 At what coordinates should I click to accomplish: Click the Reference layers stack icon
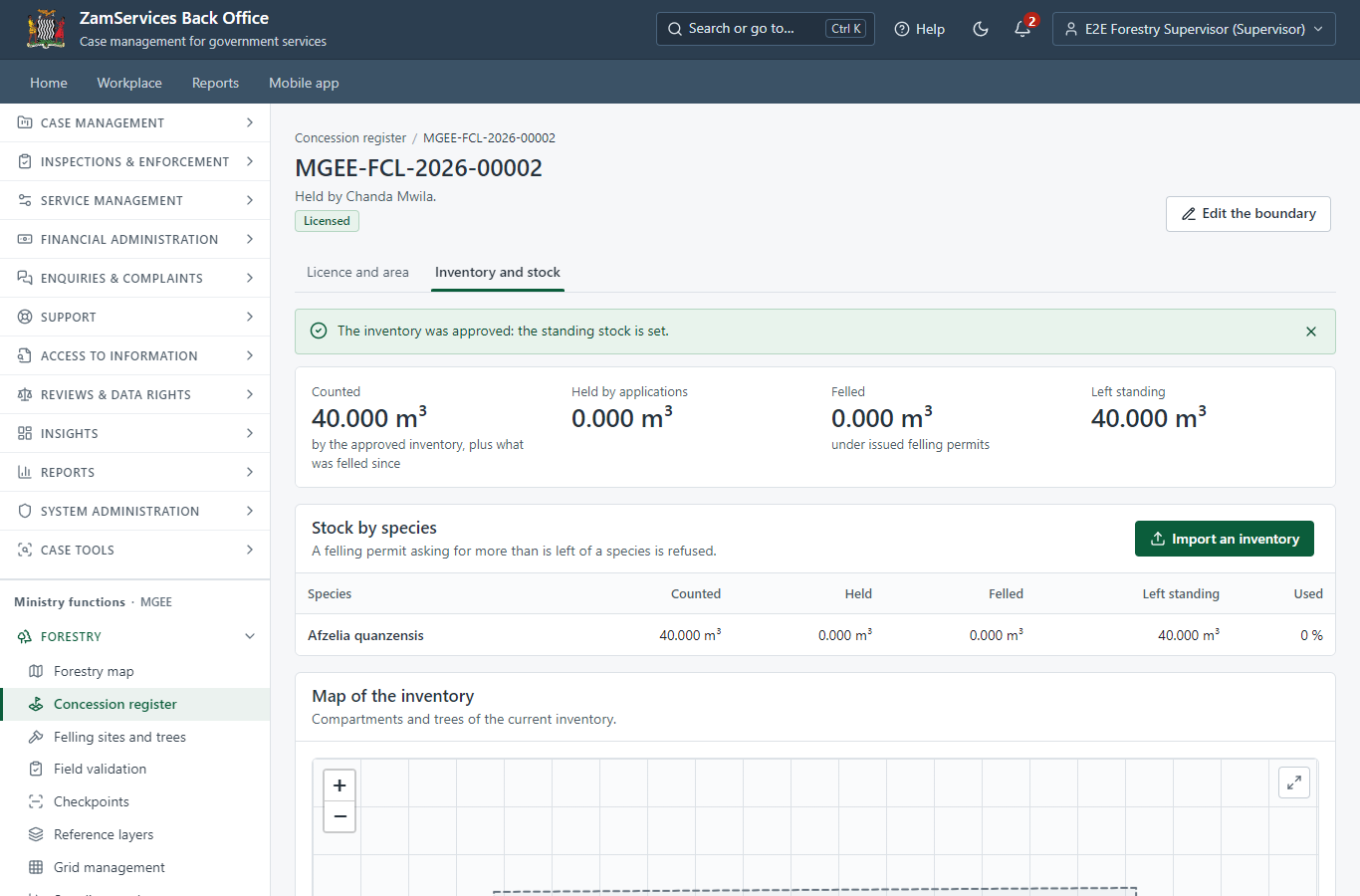coord(36,834)
